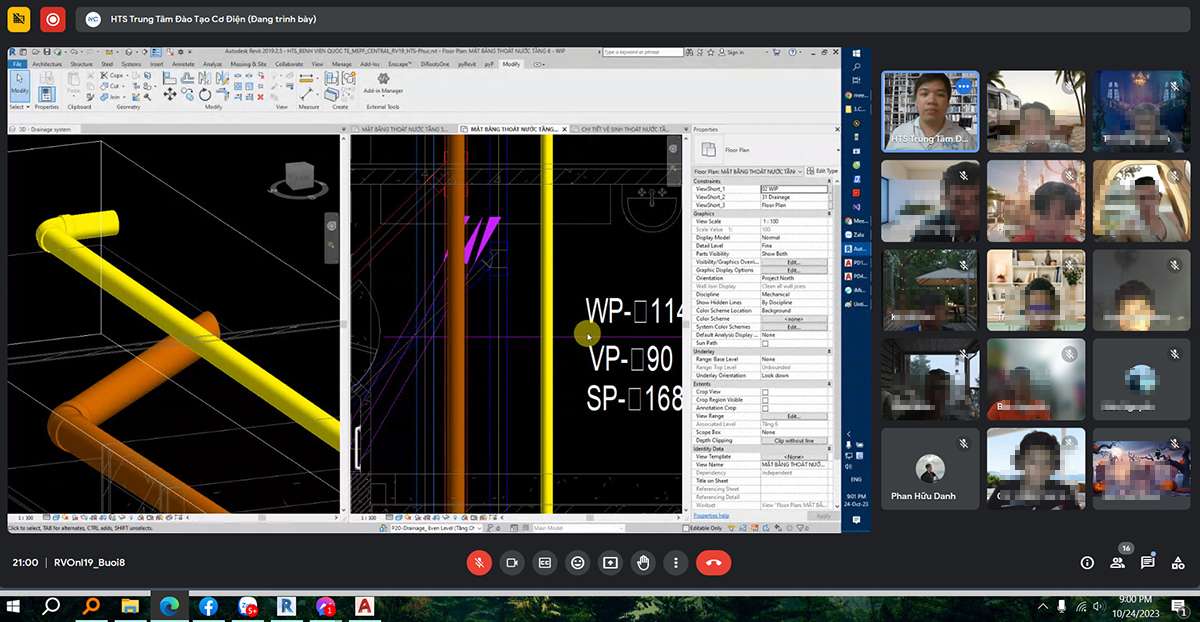
Task: Select the HTS Trung Tâm presenter video tile
Action: 930,110
